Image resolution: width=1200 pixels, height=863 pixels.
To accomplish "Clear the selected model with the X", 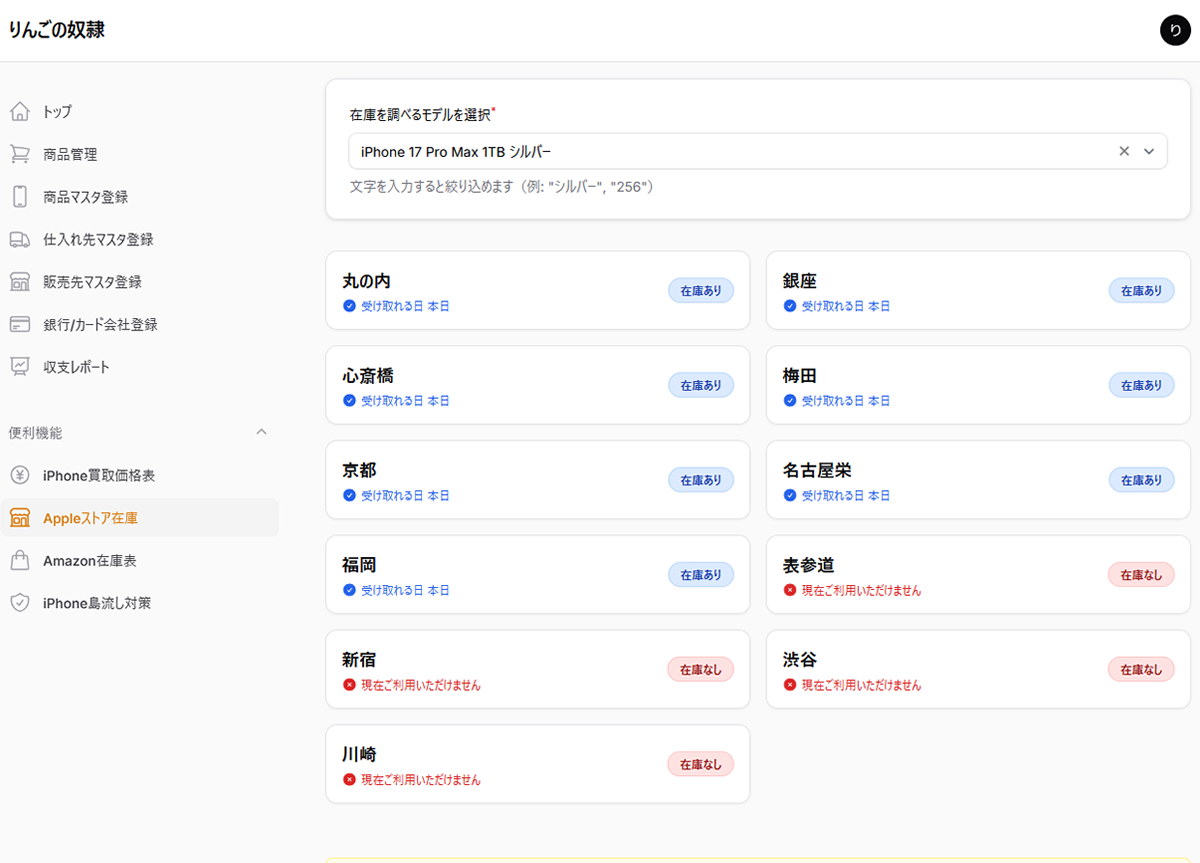I will point(1124,151).
